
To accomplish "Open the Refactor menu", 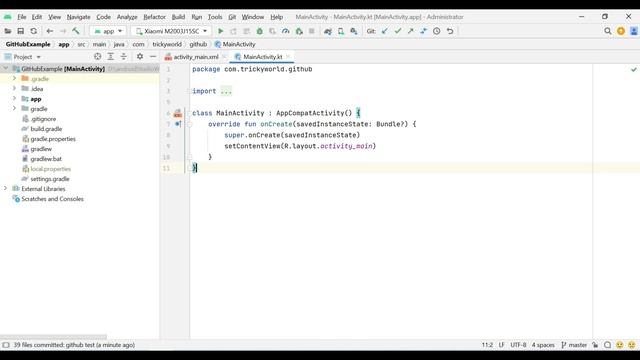I will point(154,17).
